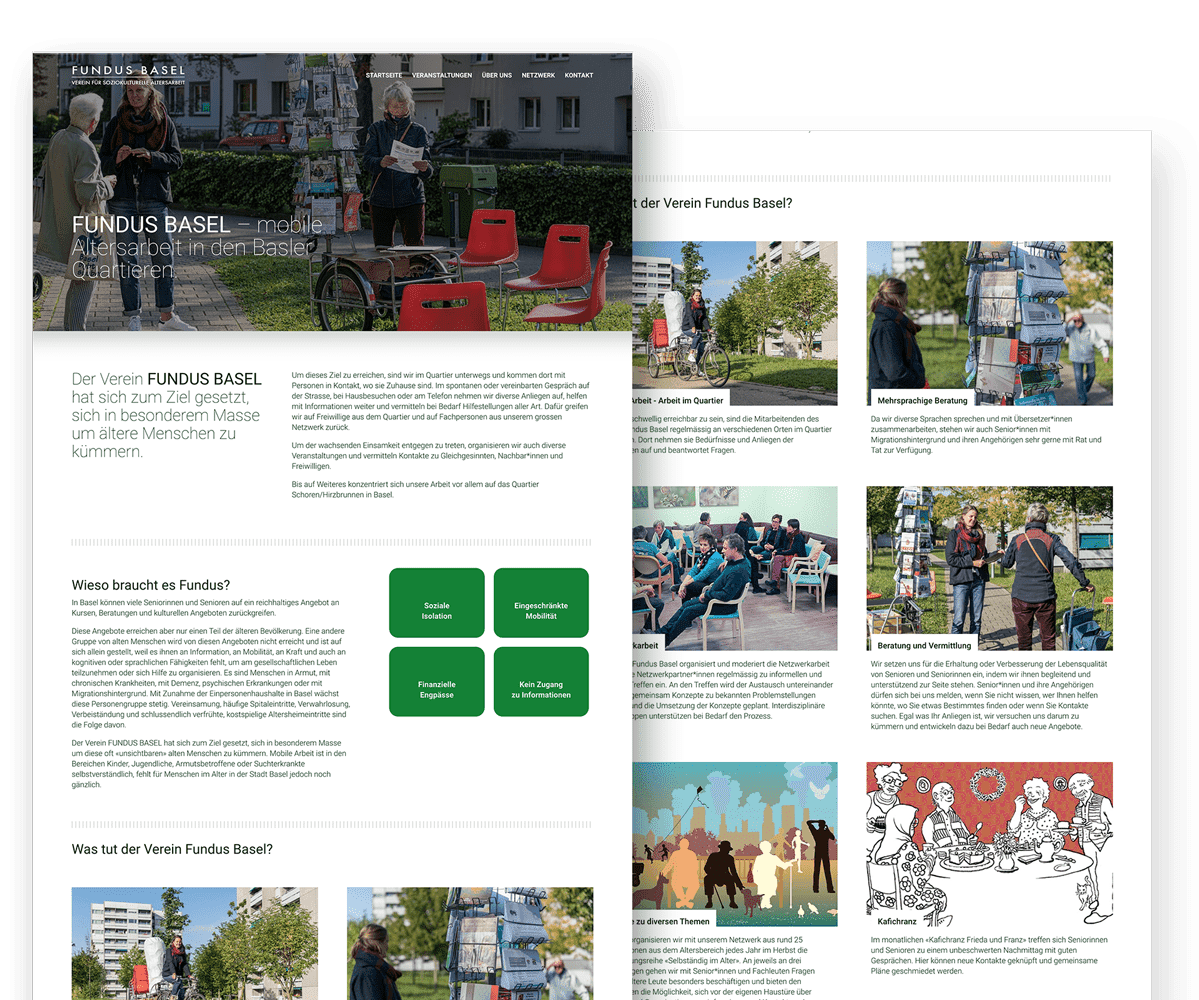Click the paragraph starting 'Im monatlichen «Kafichranz Frieda'
Viewport: 1199px width, 1000px height.
point(989,956)
